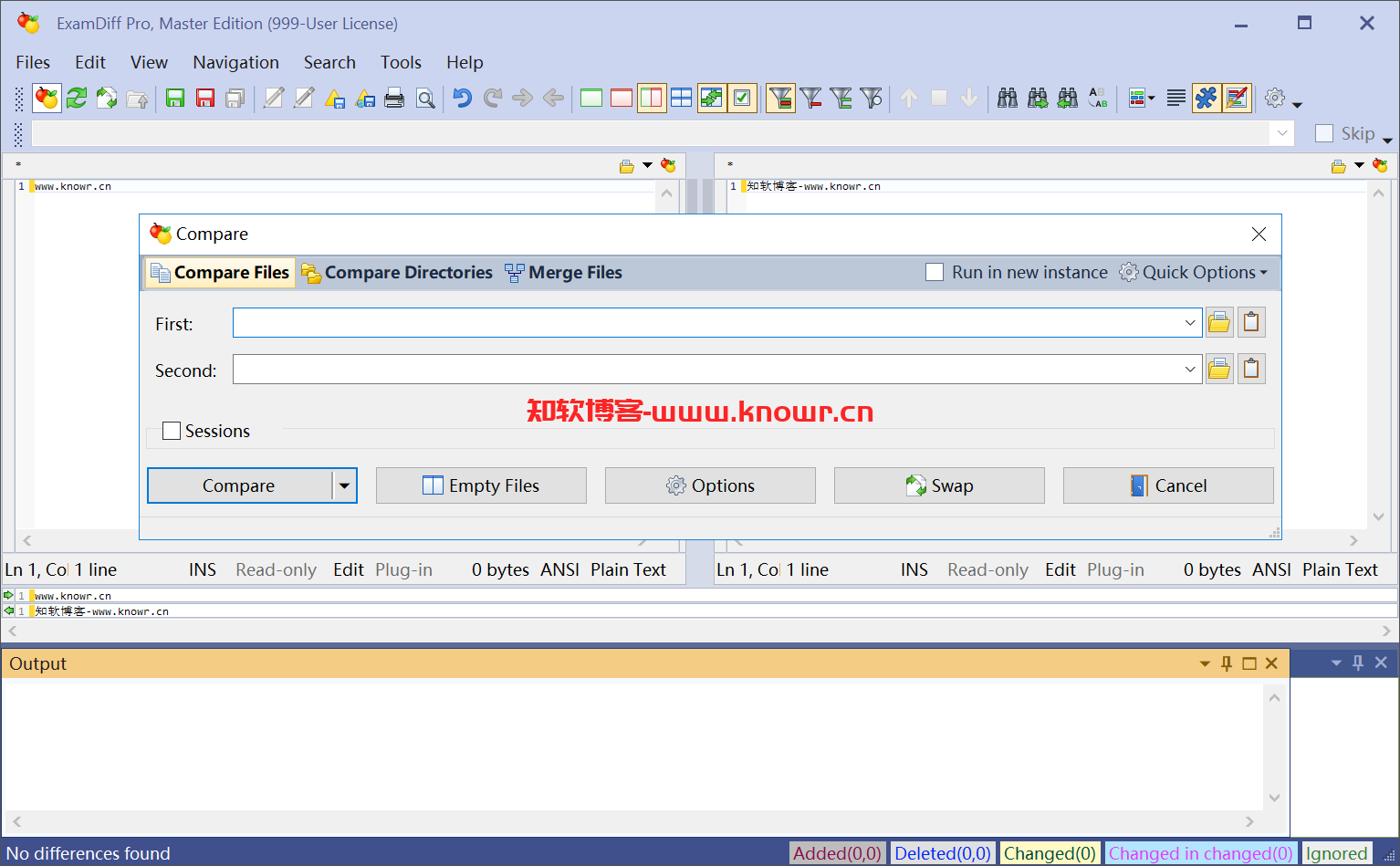Click the Changed(0) status indicator
Viewport: 1400px width, 866px height.
[x=1050, y=853]
